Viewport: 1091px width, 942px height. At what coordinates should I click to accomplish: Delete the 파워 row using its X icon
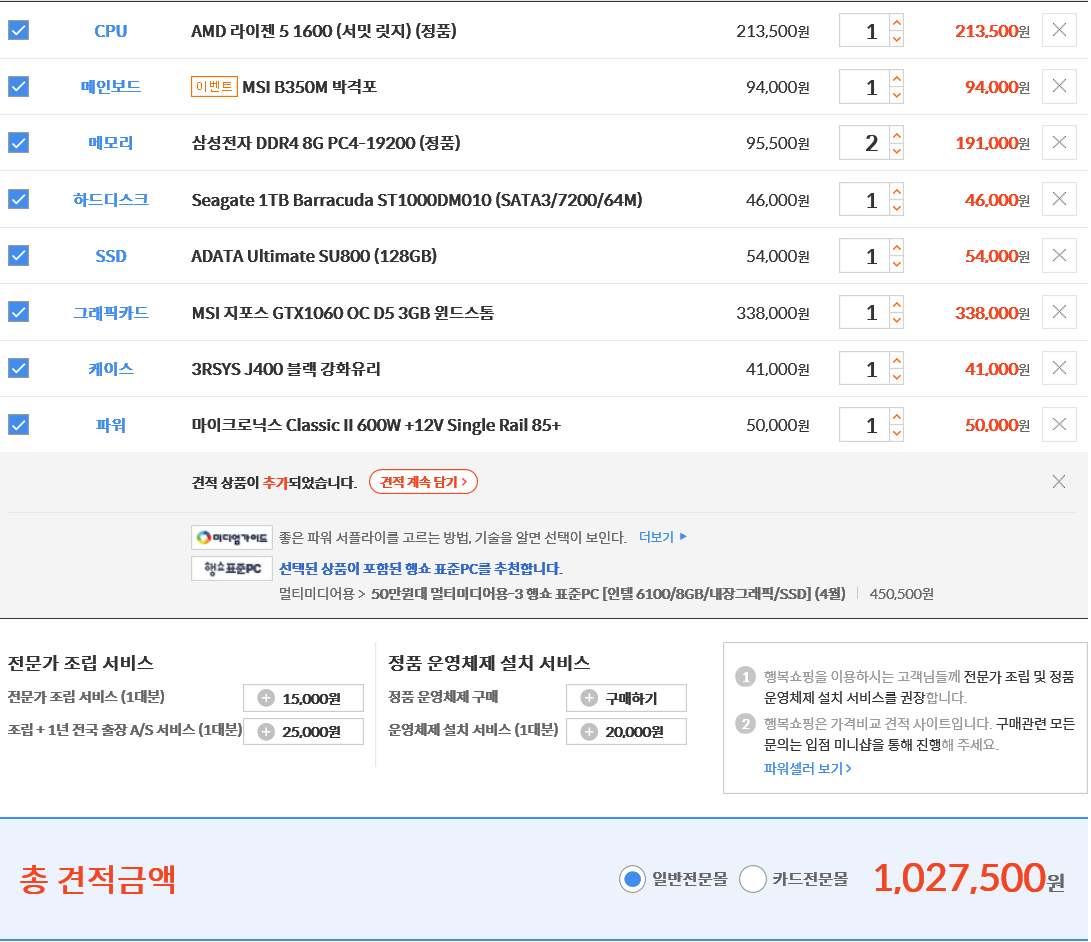(x=1059, y=424)
